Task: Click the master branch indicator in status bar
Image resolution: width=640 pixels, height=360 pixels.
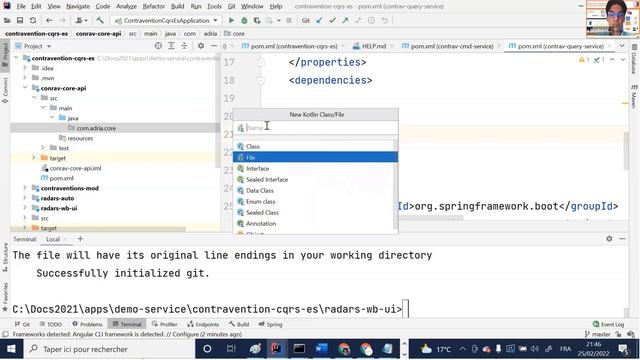Action: coord(598,334)
